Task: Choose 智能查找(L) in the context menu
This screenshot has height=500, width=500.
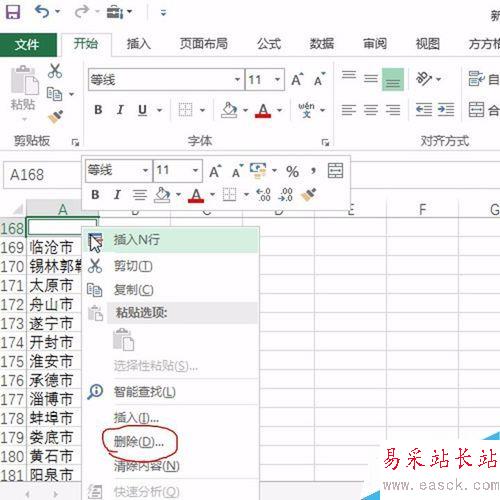Action: 171,392
